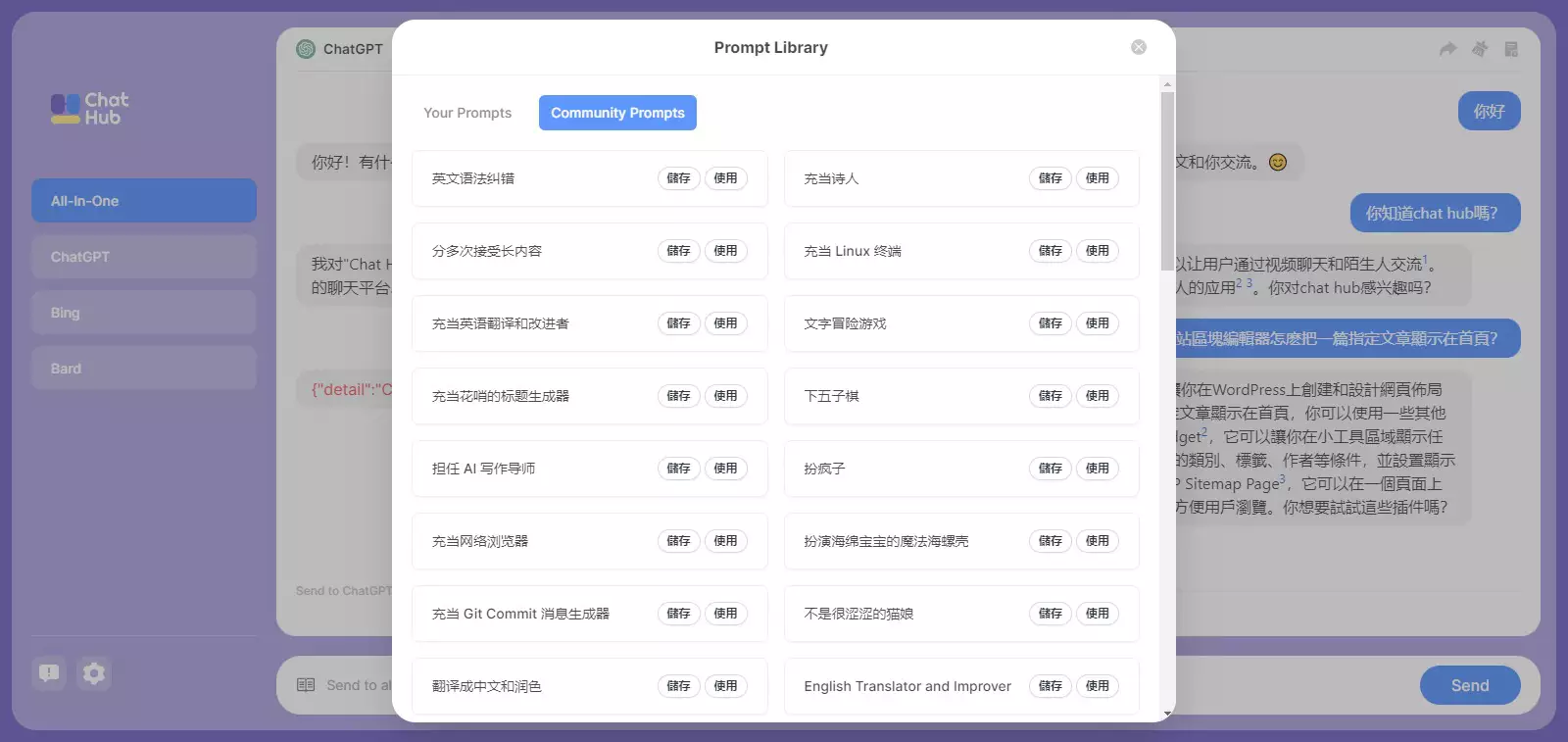Use the 翻译成中文和润色 prompt

pos(725,686)
